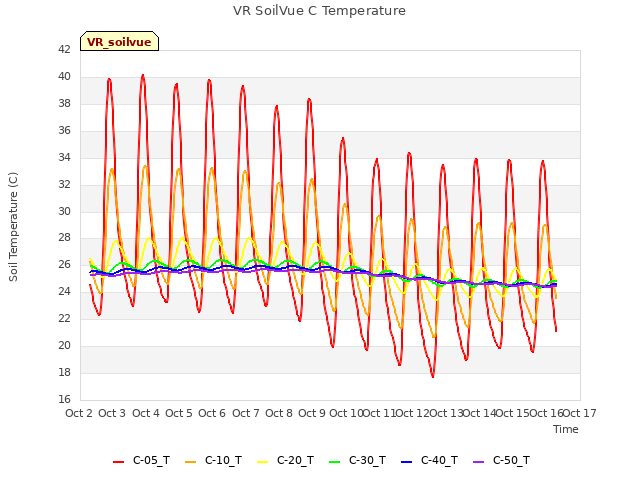The height and width of the screenshot is (480, 640).
Task: Click the 28 y-axis value
Action: (64, 238)
